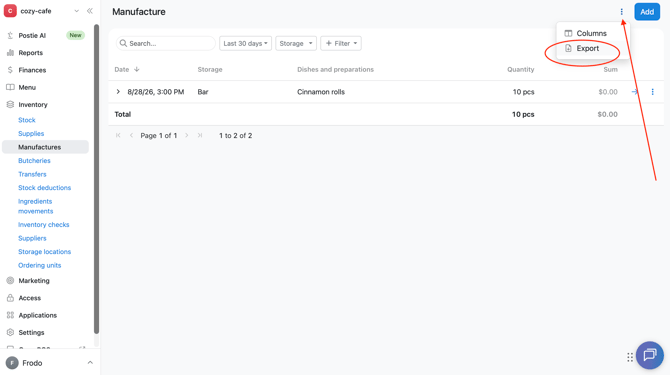This screenshot has height=375, width=670.
Task: Open the page three-dot options menu
Action: 622,12
